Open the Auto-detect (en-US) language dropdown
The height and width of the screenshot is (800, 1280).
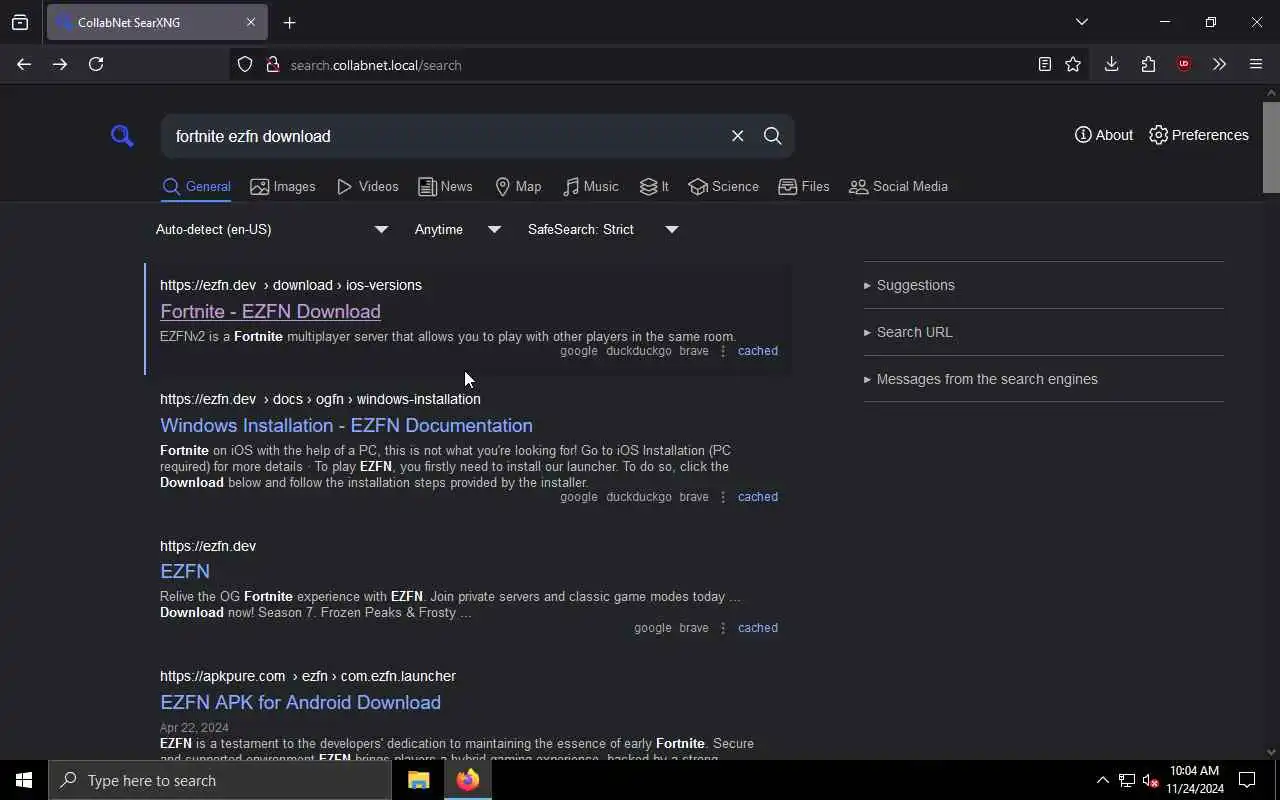click(271, 230)
